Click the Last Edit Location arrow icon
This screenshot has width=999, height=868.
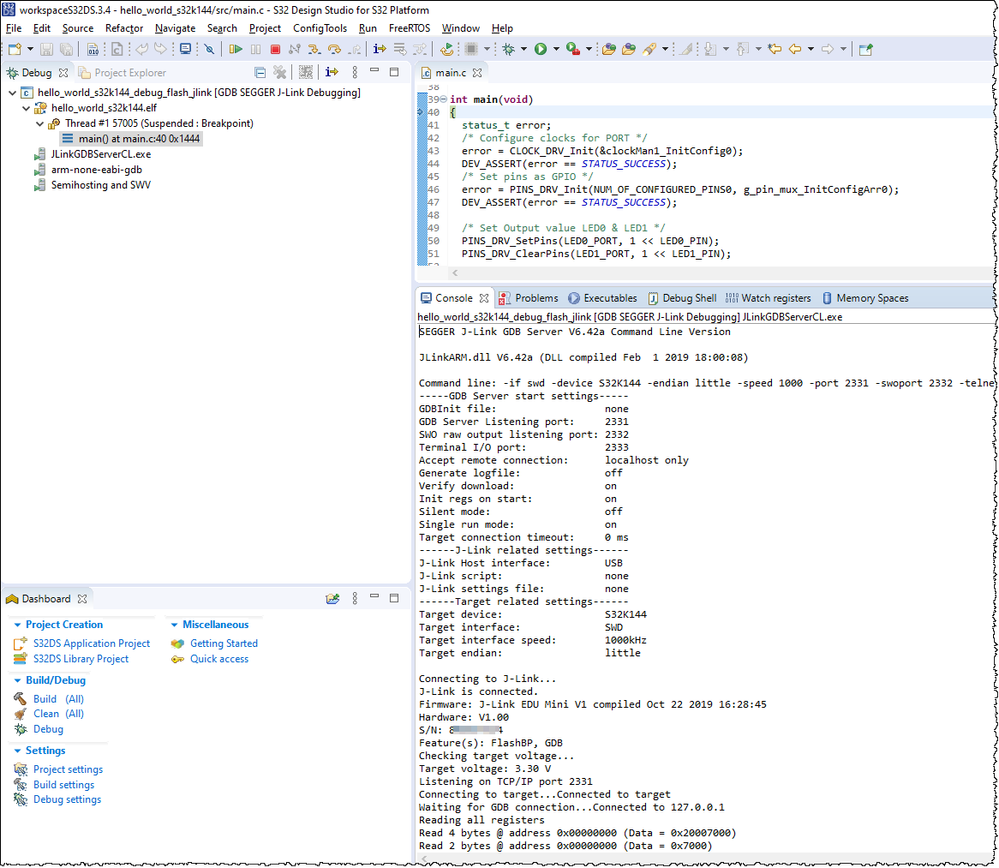pyautogui.click(x=775, y=49)
